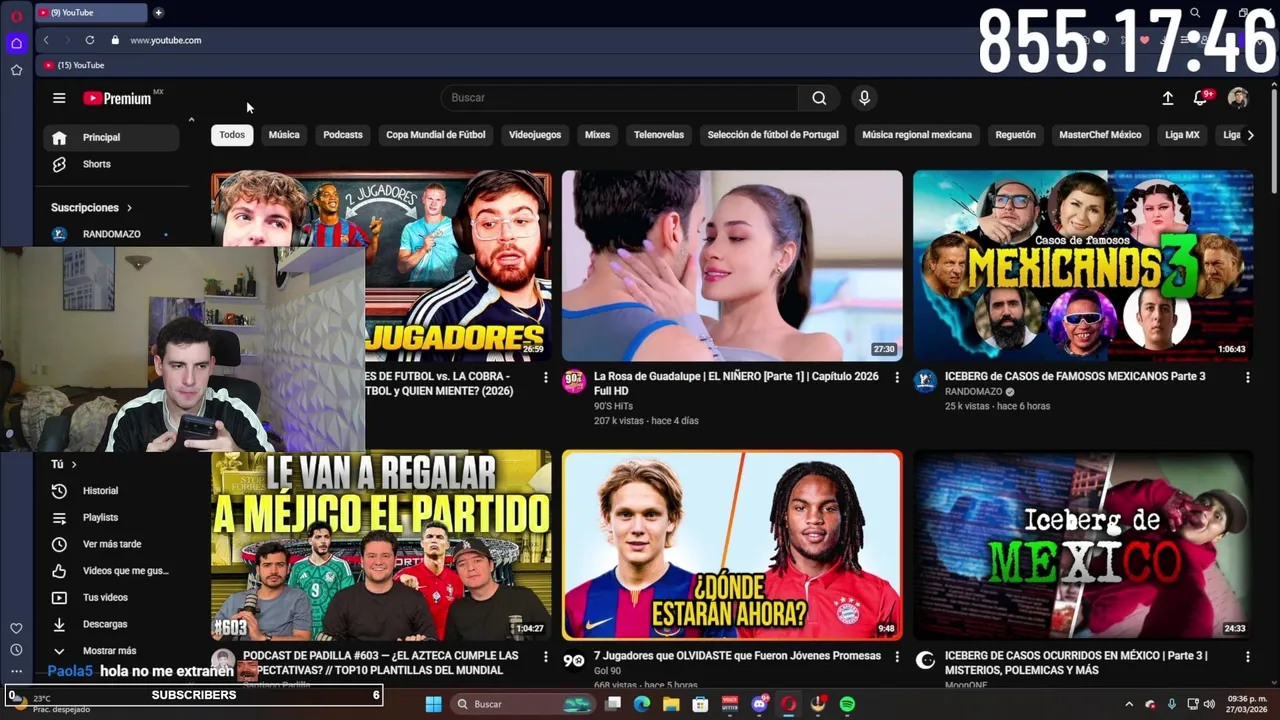Expand the Tú section chevron
Viewport: 1280px width, 720px height.
pos(73,464)
